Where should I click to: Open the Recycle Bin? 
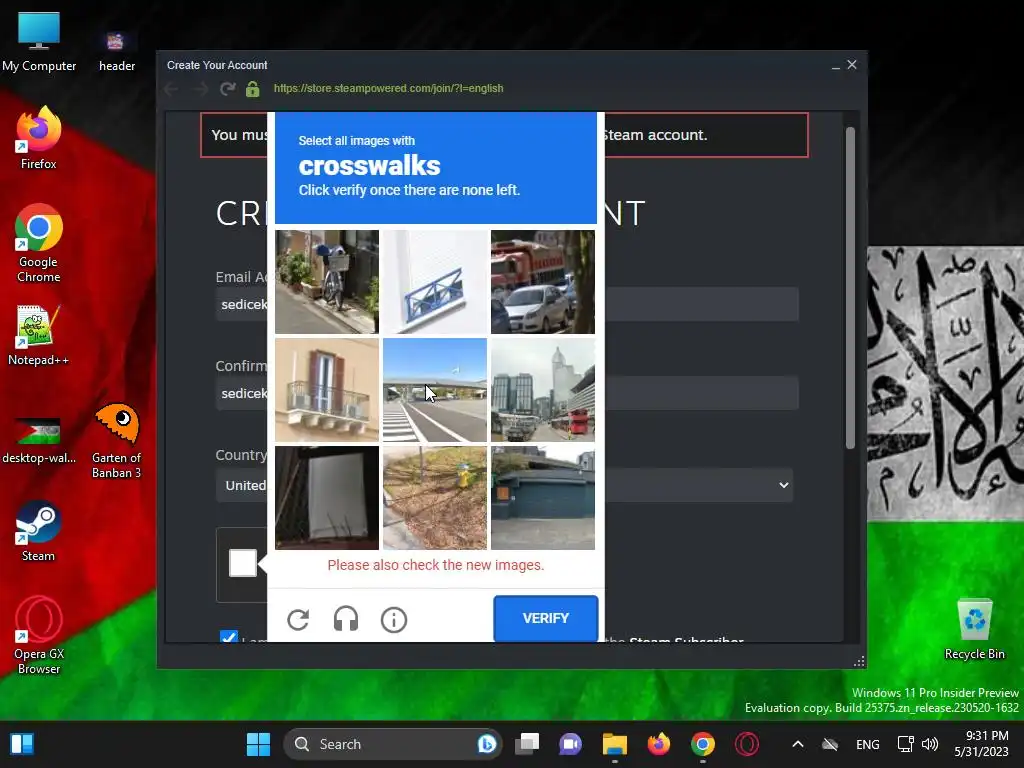[x=974, y=629]
